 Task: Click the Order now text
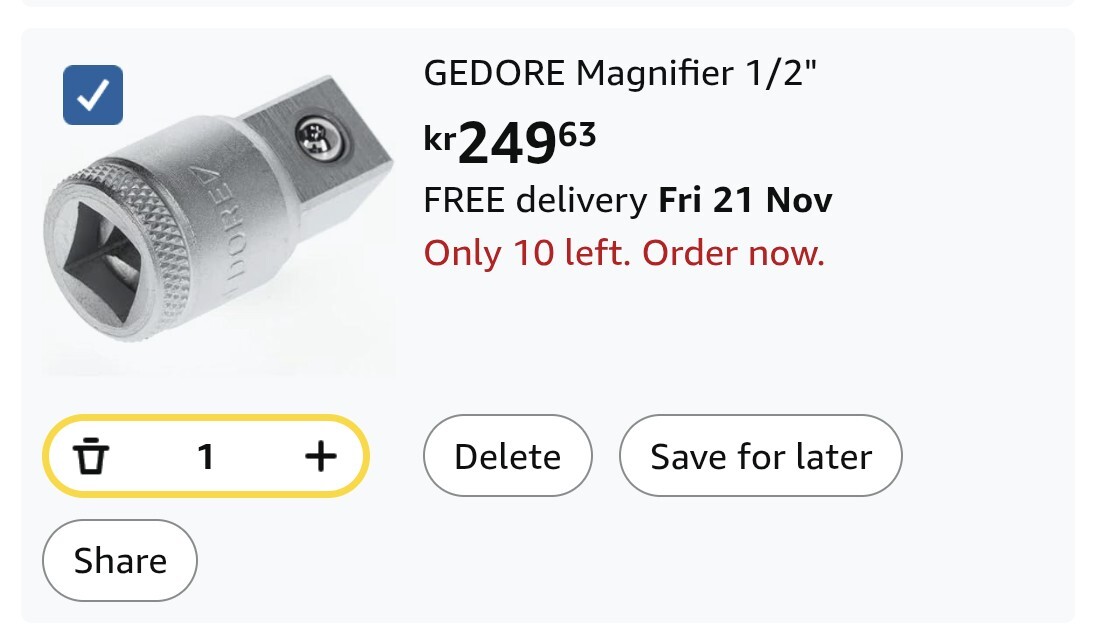[x=733, y=253]
